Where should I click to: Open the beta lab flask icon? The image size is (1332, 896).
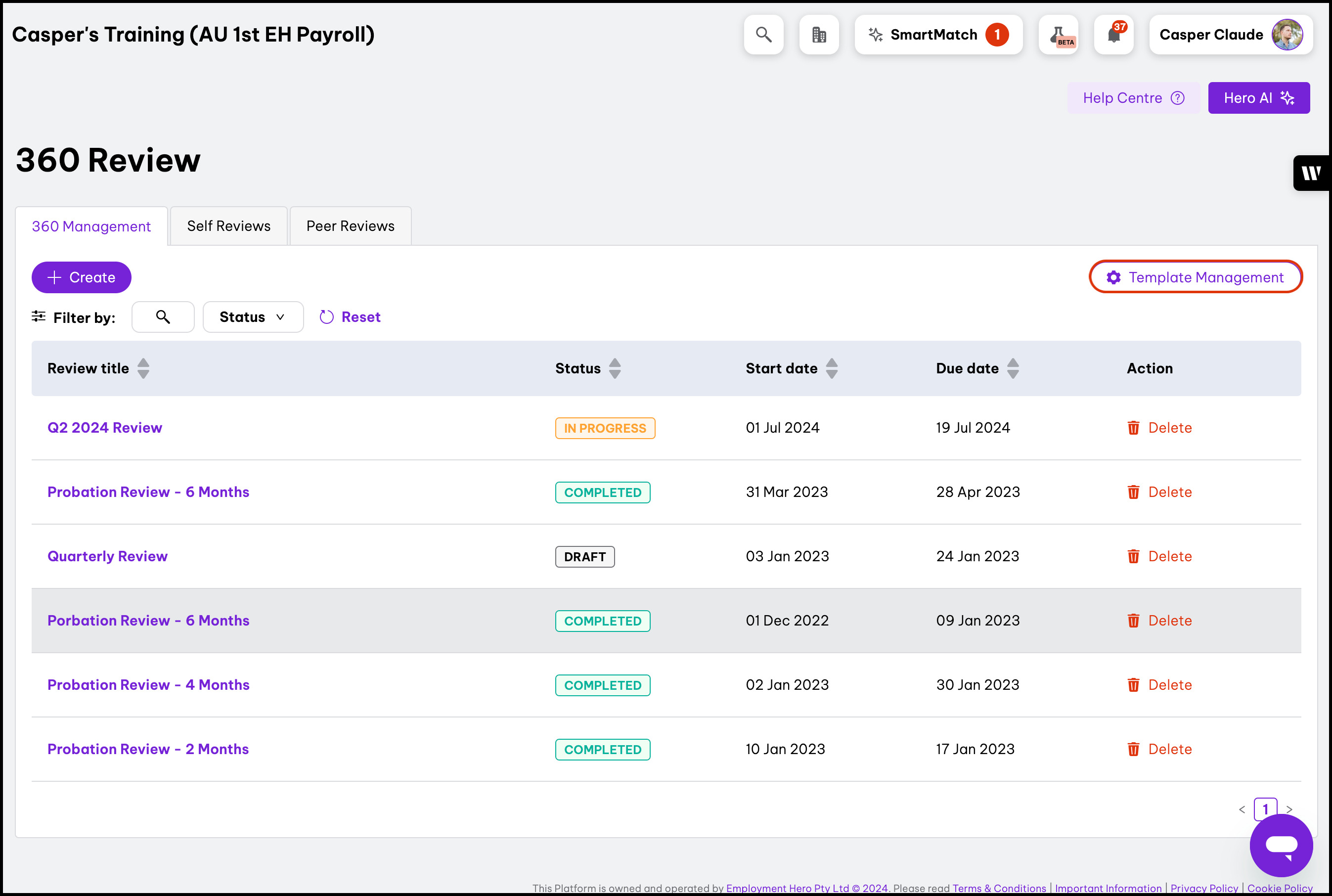pos(1058,35)
